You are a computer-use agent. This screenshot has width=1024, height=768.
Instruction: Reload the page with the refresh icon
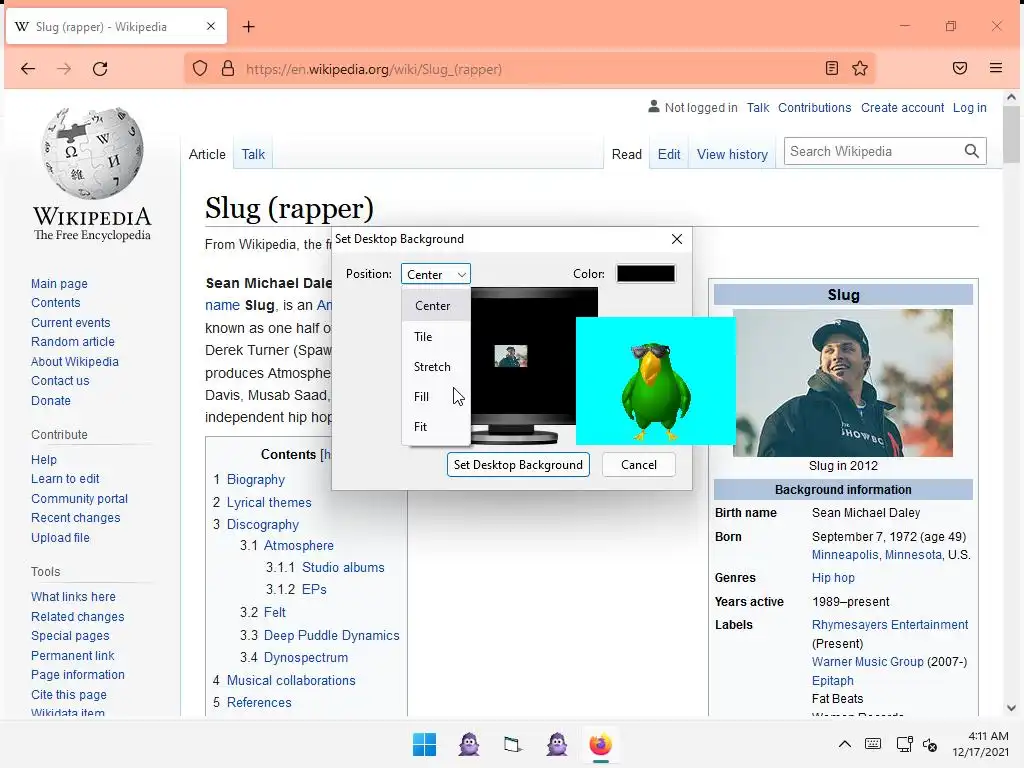click(x=100, y=69)
